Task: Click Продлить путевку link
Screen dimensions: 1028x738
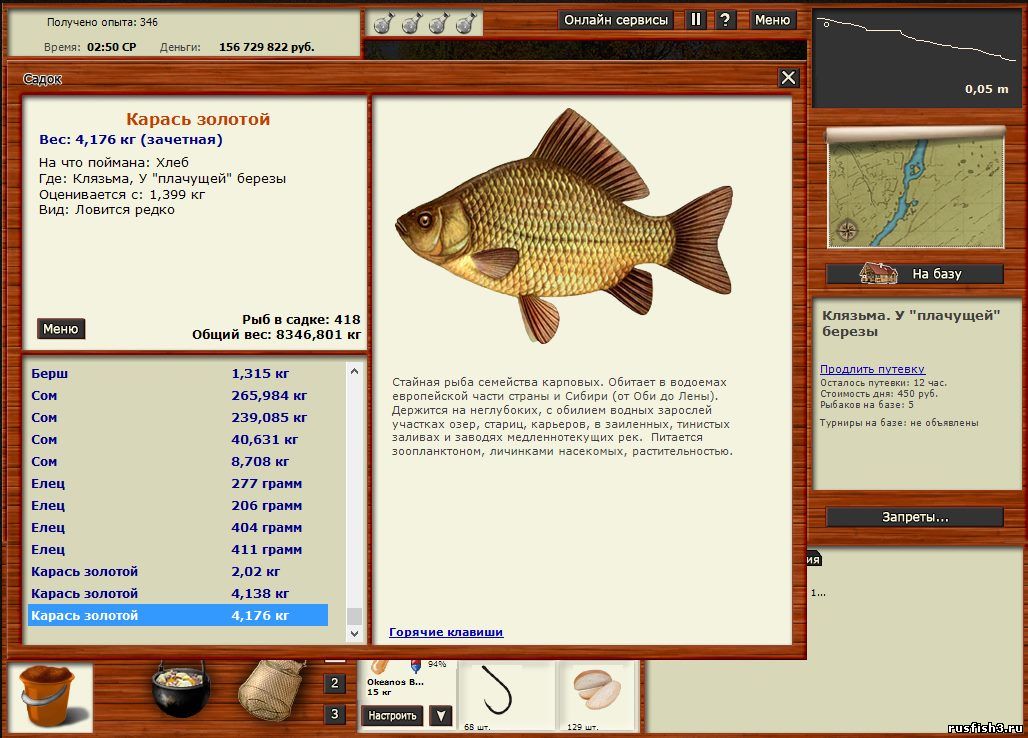Action: coord(872,369)
